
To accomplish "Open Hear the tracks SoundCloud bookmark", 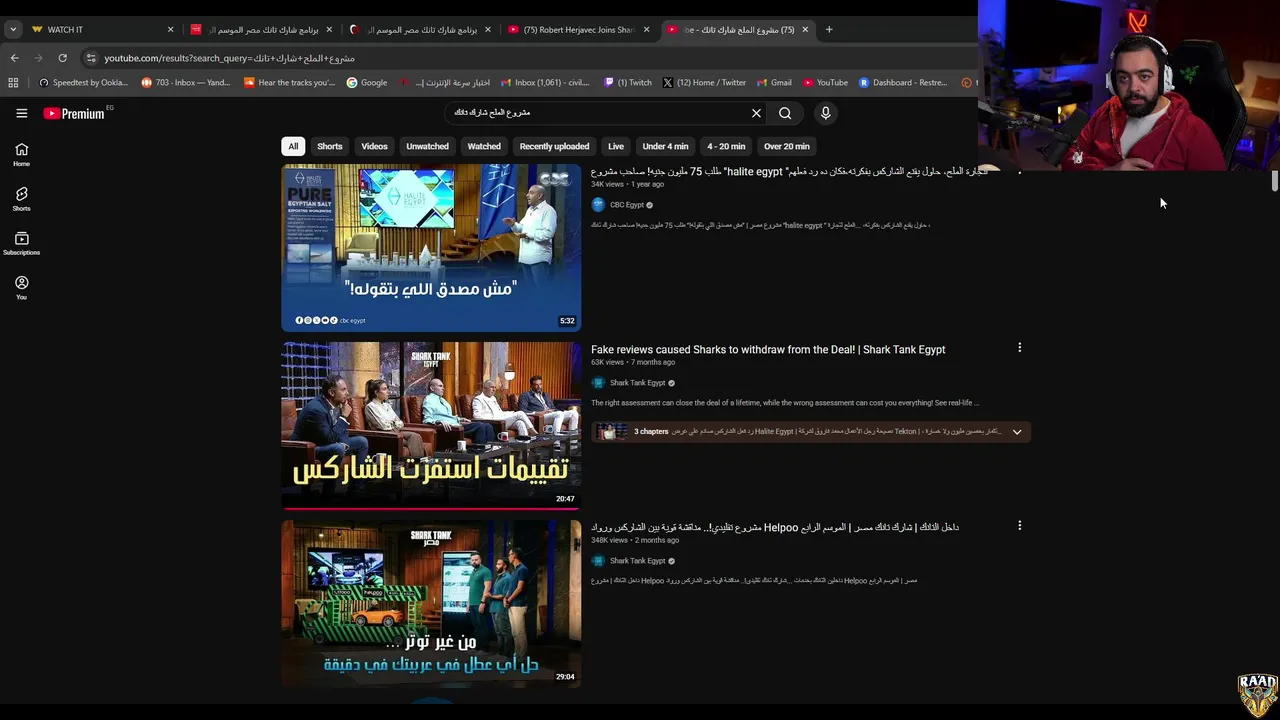I will (290, 83).
